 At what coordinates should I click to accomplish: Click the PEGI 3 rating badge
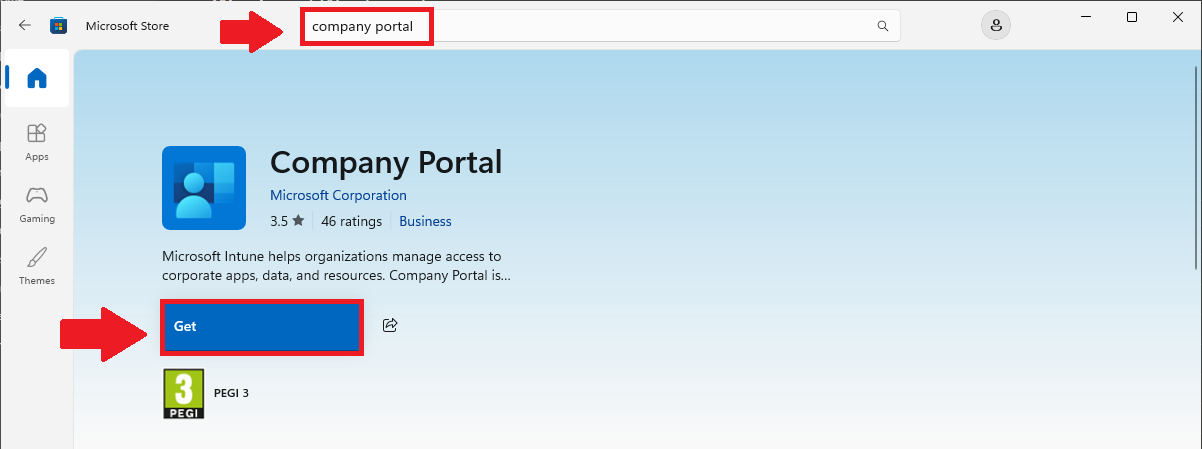coord(183,394)
